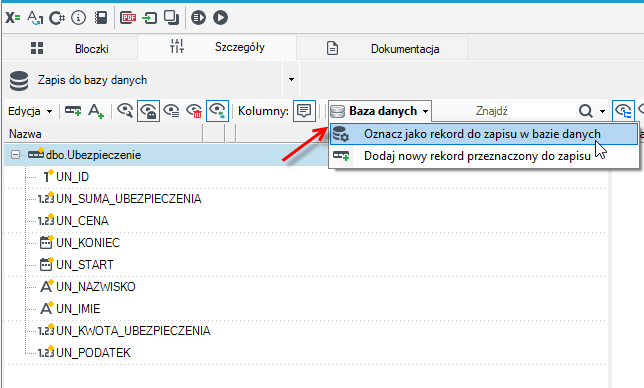Expand the Zapis do bazy danych dropdown arrow
The height and width of the screenshot is (388, 644).
pyautogui.click(x=291, y=79)
